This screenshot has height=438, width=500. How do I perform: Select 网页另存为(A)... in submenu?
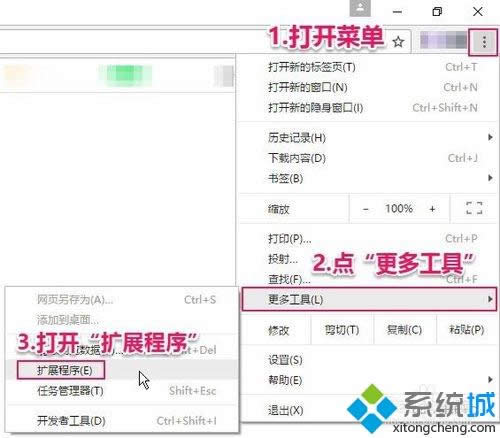tap(122, 300)
